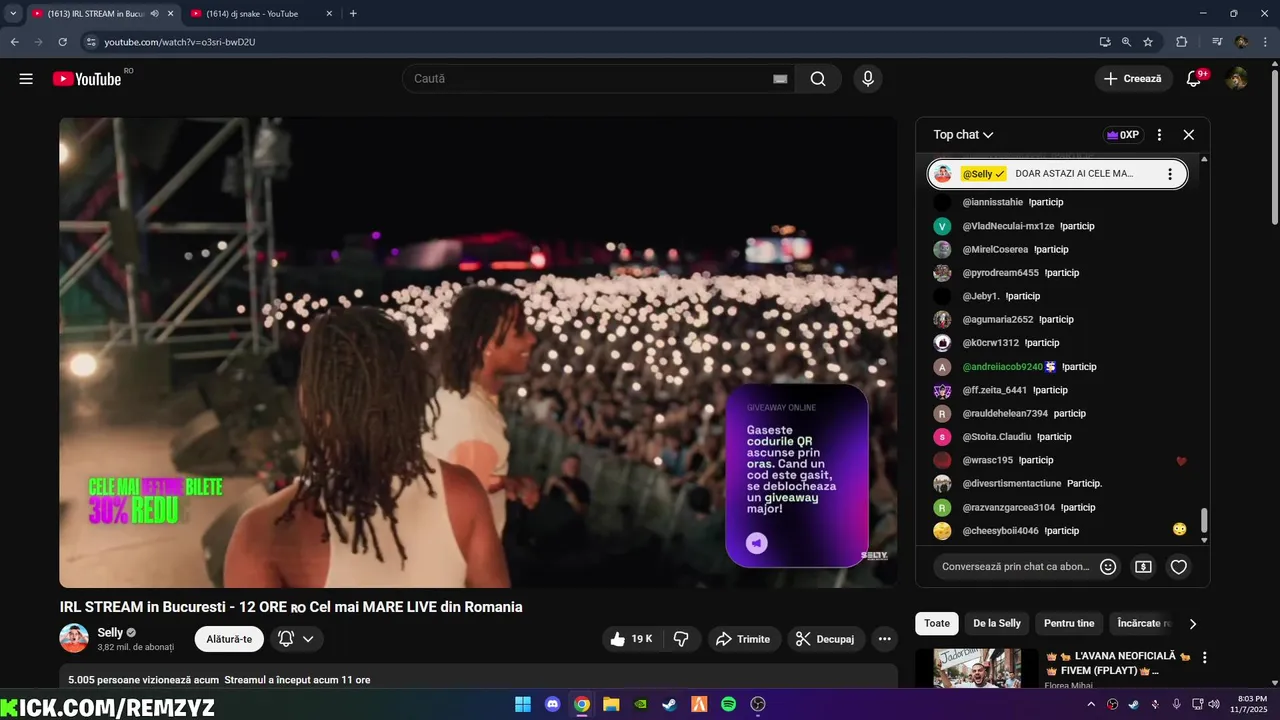
Task: Open Discord from the taskbar
Action: tap(552, 704)
